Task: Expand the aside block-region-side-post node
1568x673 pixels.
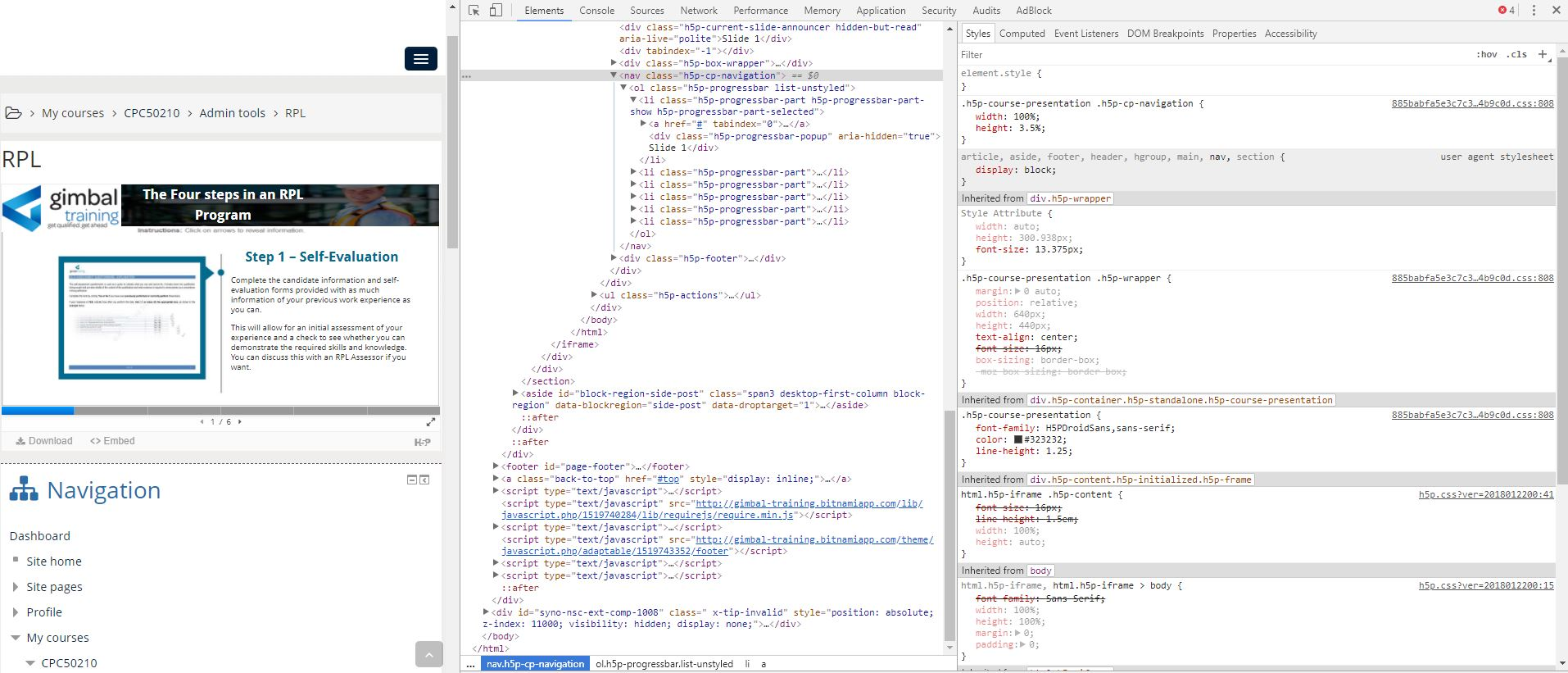Action: (515, 393)
